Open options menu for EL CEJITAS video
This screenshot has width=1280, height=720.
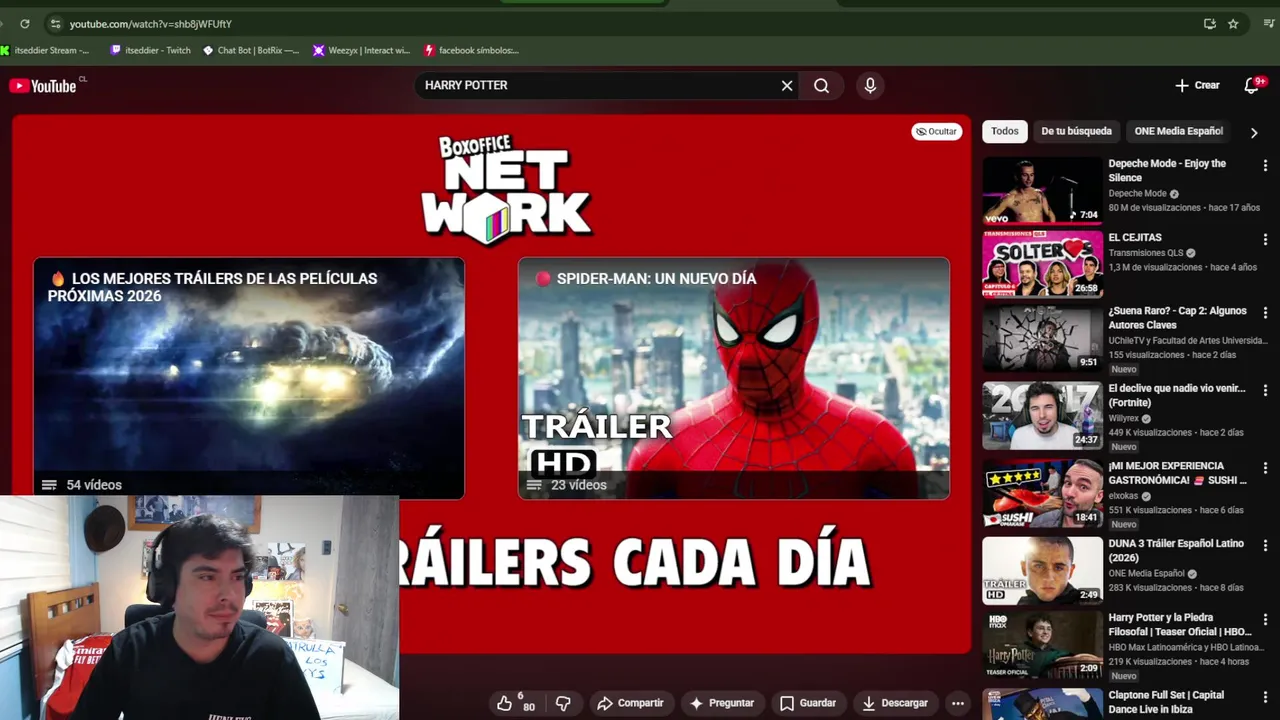pos(1265,240)
